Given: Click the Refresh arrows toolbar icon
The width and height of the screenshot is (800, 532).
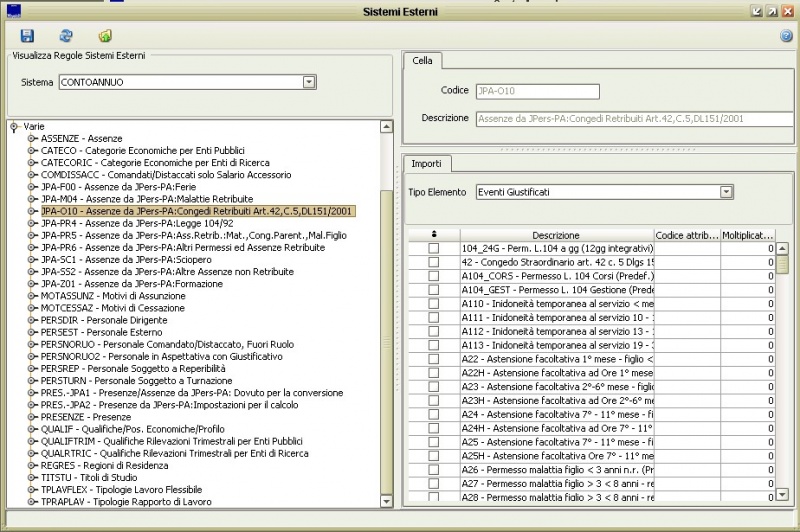Looking at the screenshot, I should click(66, 36).
